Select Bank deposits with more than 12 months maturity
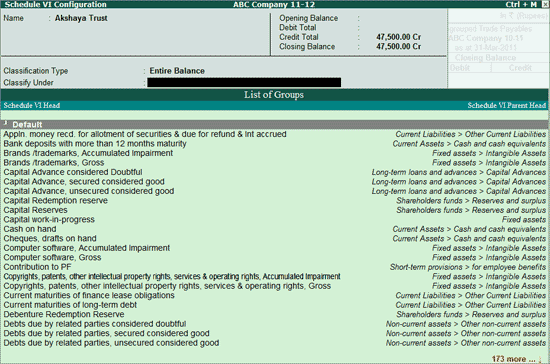 point(95,144)
